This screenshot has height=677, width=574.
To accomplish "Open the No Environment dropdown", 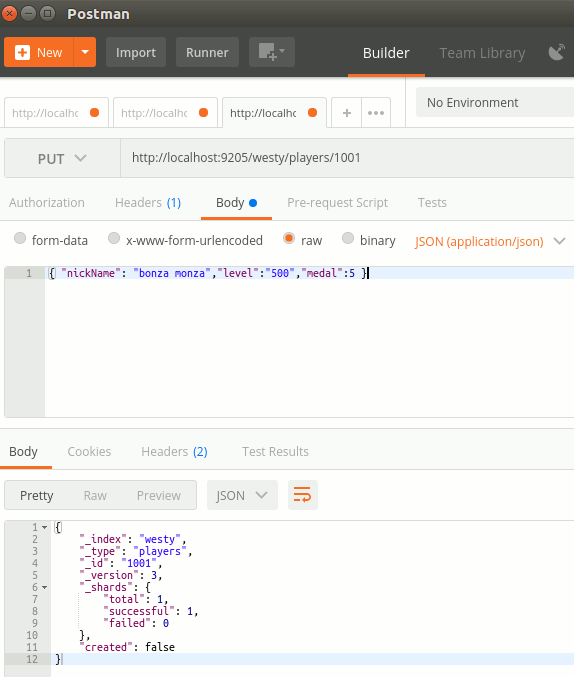I will coord(495,102).
